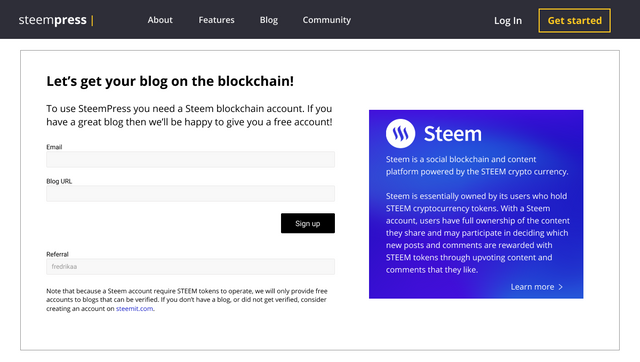The image size is (640, 362).
Task: Click the blog on the blockchain heading
Action: pyautogui.click(x=170, y=81)
